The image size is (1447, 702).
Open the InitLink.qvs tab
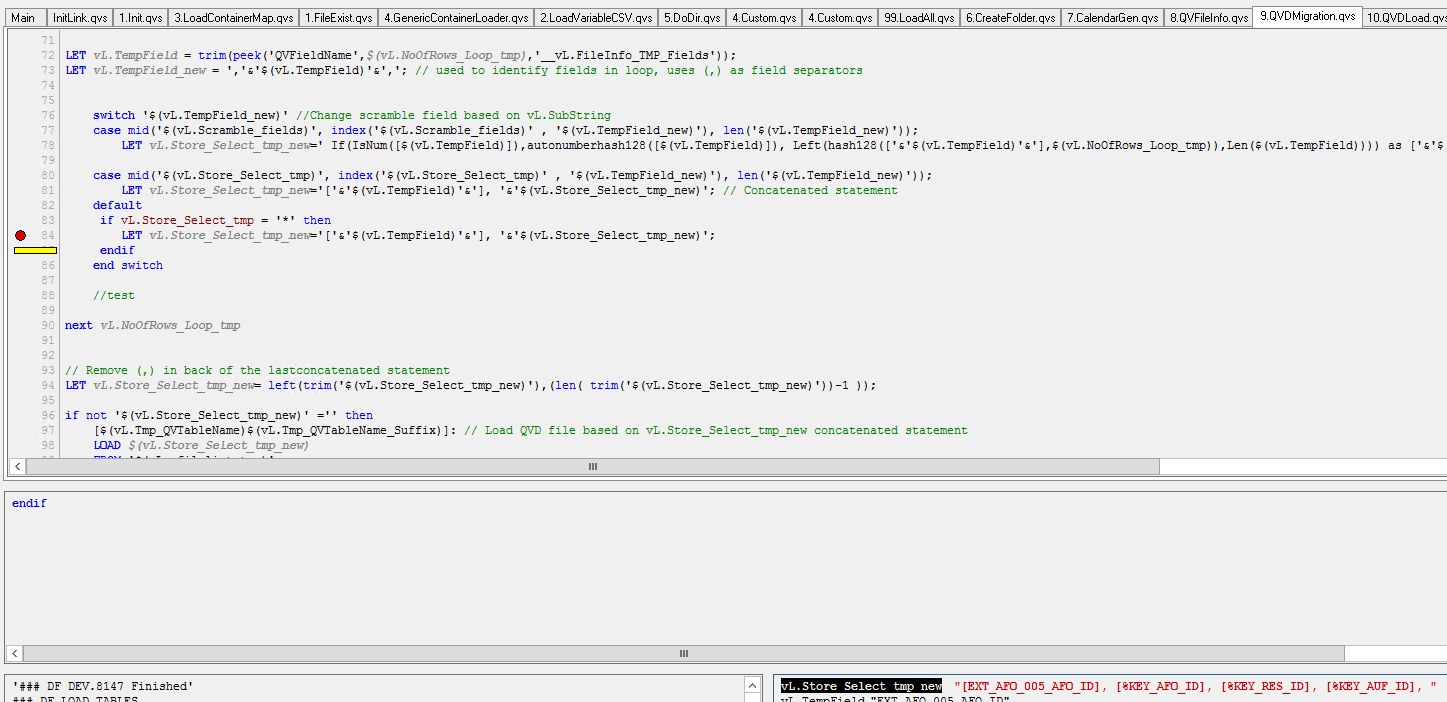[x=80, y=18]
